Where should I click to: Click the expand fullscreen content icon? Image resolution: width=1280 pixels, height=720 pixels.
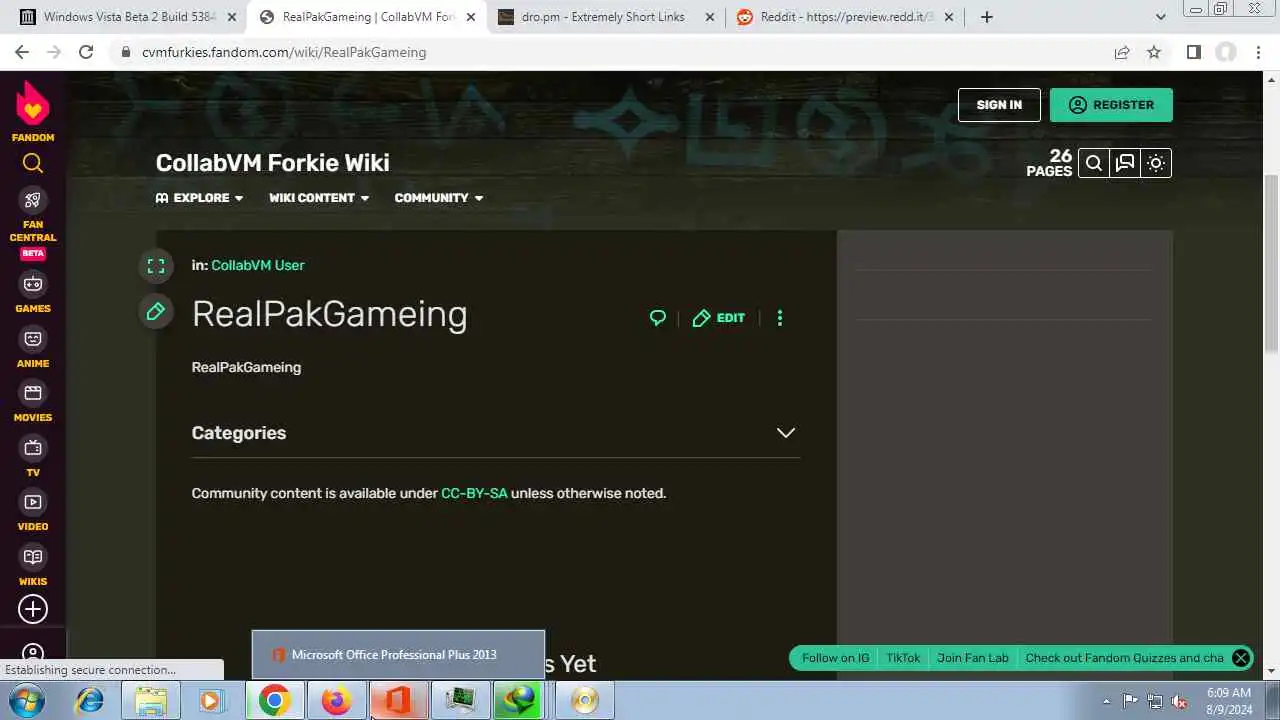[156, 265]
